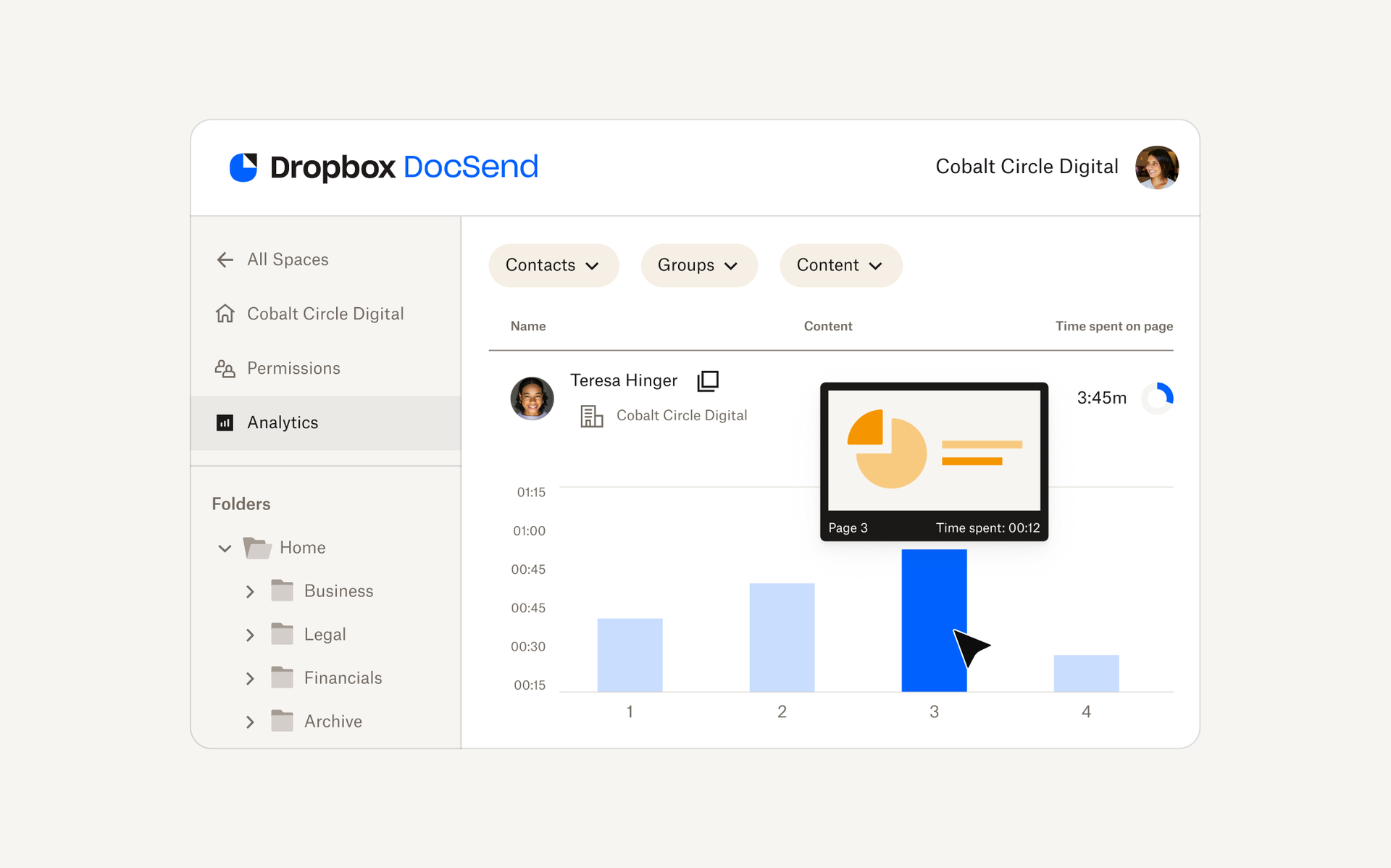Select the Archive folder
The height and width of the screenshot is (868, 1391).
pos(333,721)
